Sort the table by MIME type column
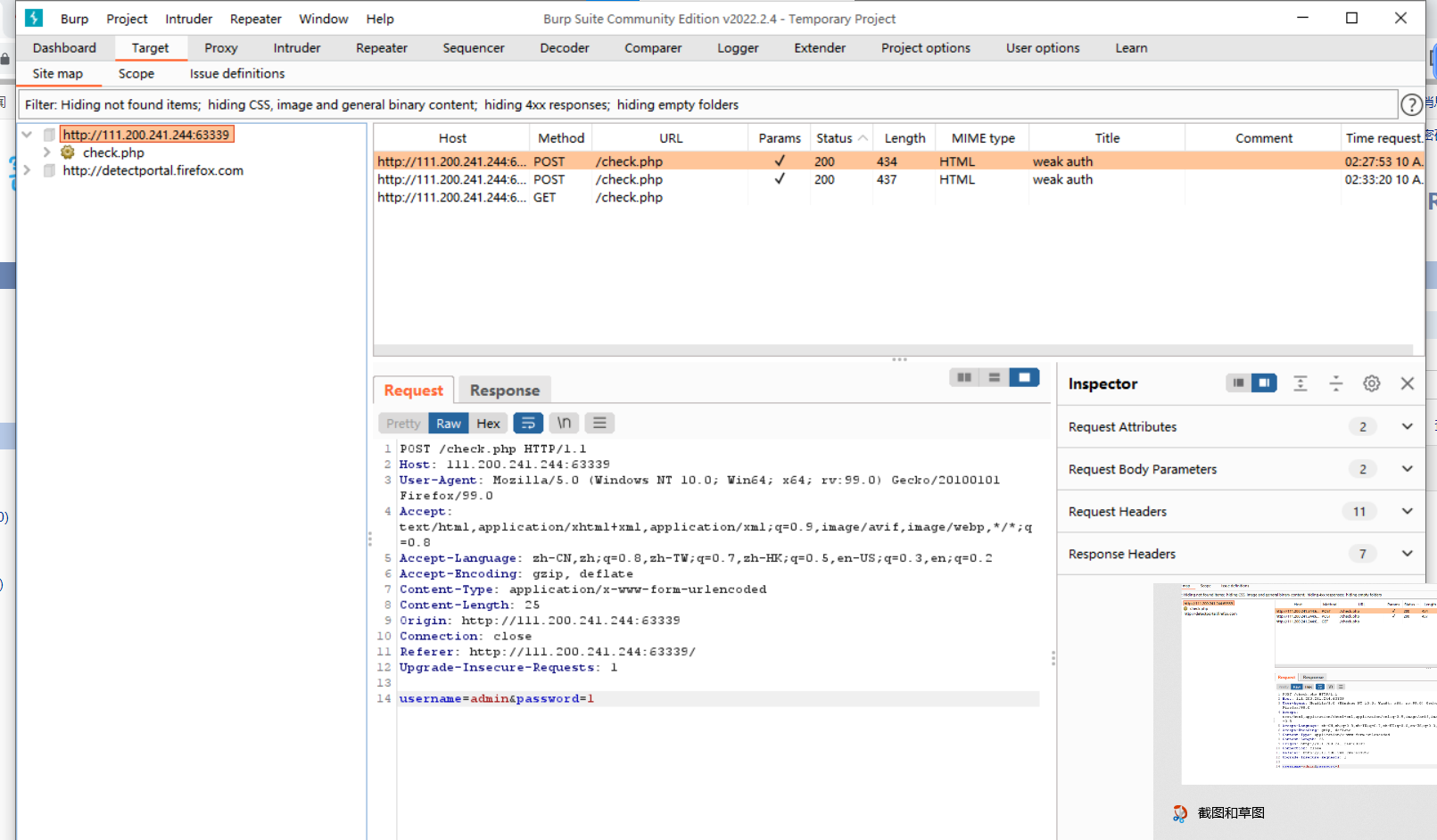1437x840 pixels. 983,138
